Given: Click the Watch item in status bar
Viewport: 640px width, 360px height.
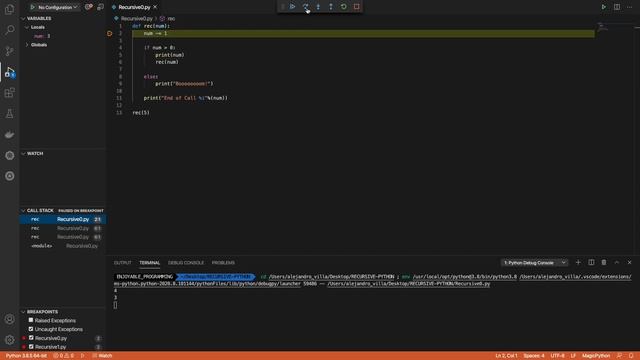Looking at the screenshot, I should [x=102, y=356].
